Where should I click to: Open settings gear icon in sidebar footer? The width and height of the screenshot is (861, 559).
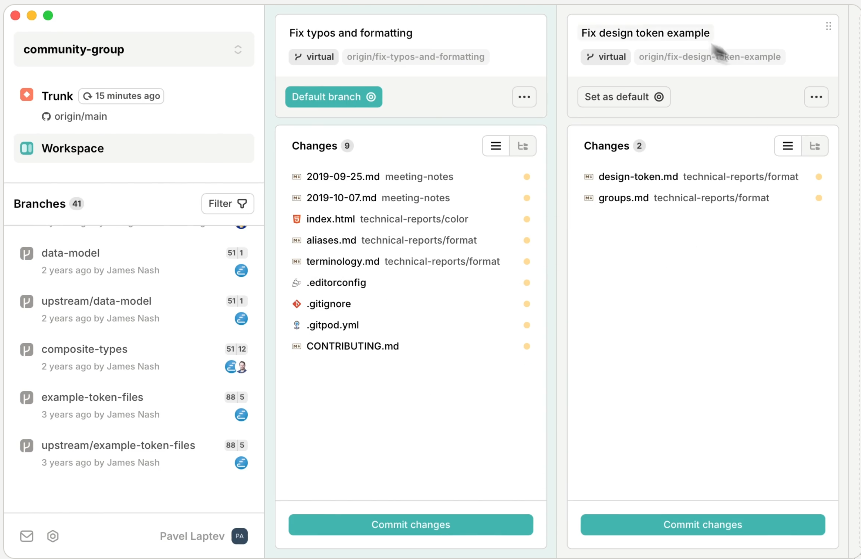coord(53,536)
